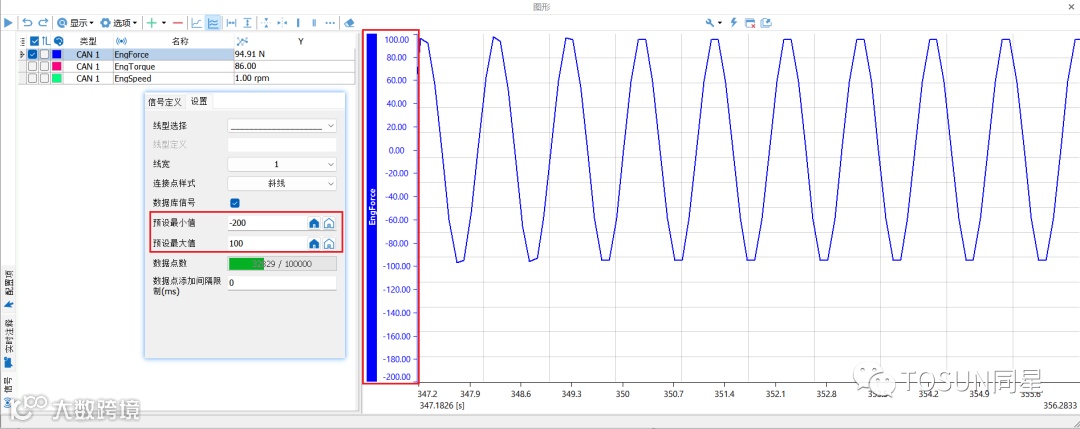Toggle the second checkbox in EngForce row
The width and height of the screenshot is (1080, 429).
44,54
